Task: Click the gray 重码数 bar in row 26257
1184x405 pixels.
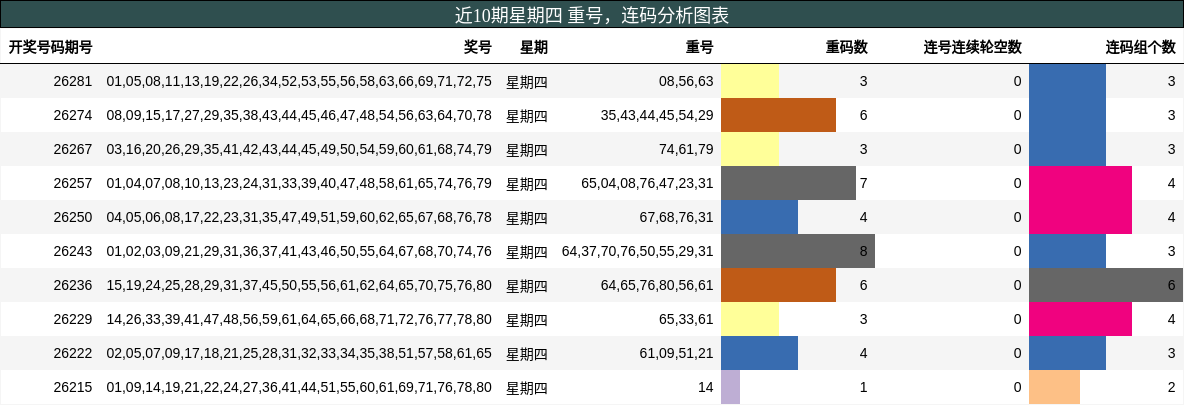Action: 788,183
